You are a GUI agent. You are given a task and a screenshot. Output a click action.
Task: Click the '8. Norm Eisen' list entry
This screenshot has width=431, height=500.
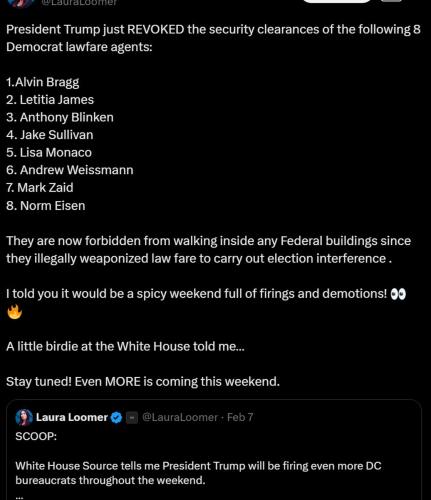pos(46,206)
